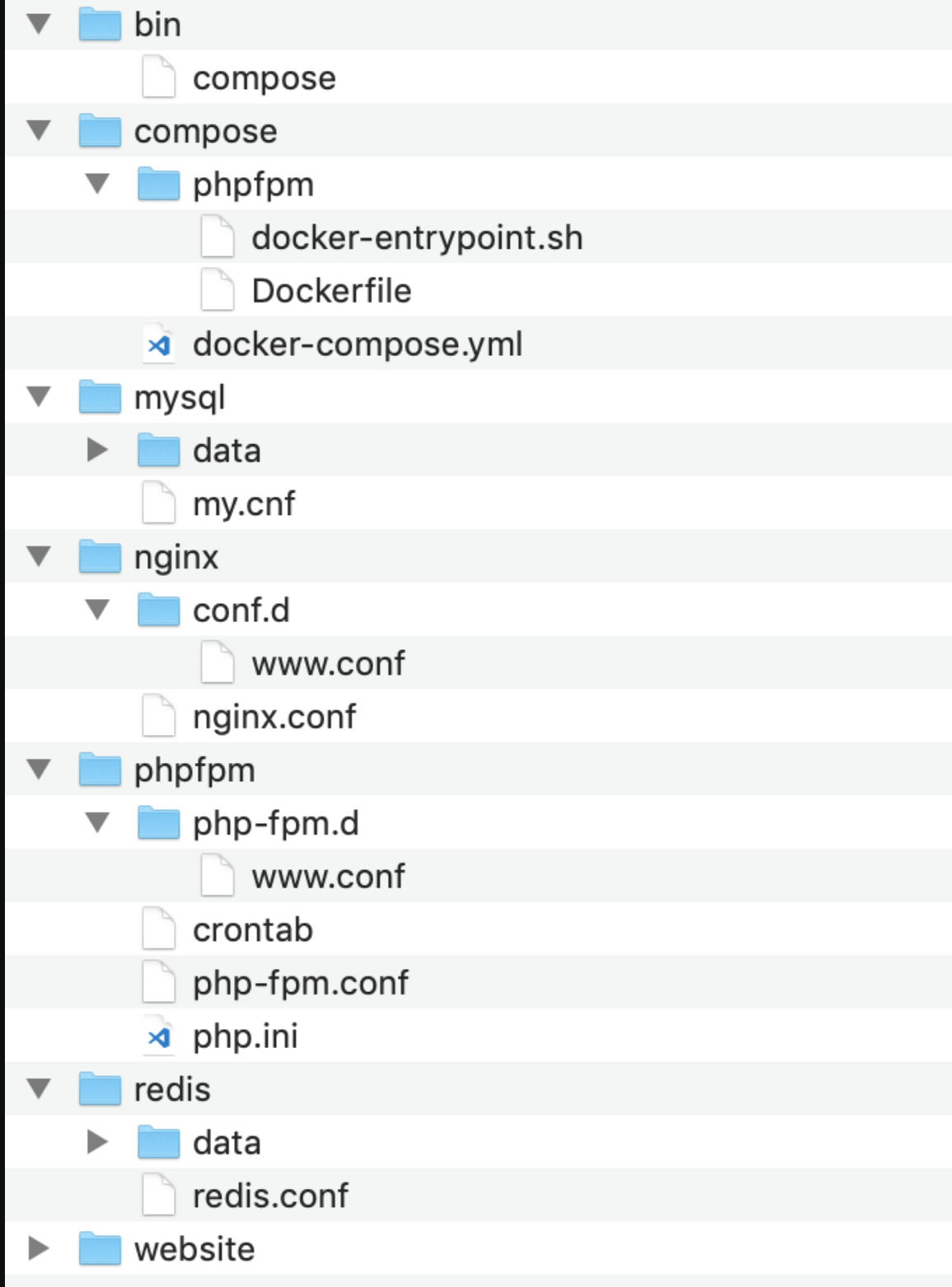The image size is (952, 1287).
Task: Select php-fpm.conf in the list
Action: click(x=300, y=983)
